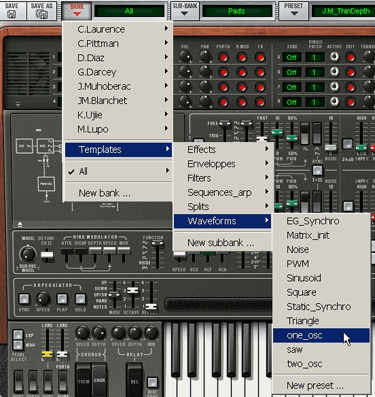Click New bank ... in the menu
This screenshot has width=375, height=397.
(118, 193)
